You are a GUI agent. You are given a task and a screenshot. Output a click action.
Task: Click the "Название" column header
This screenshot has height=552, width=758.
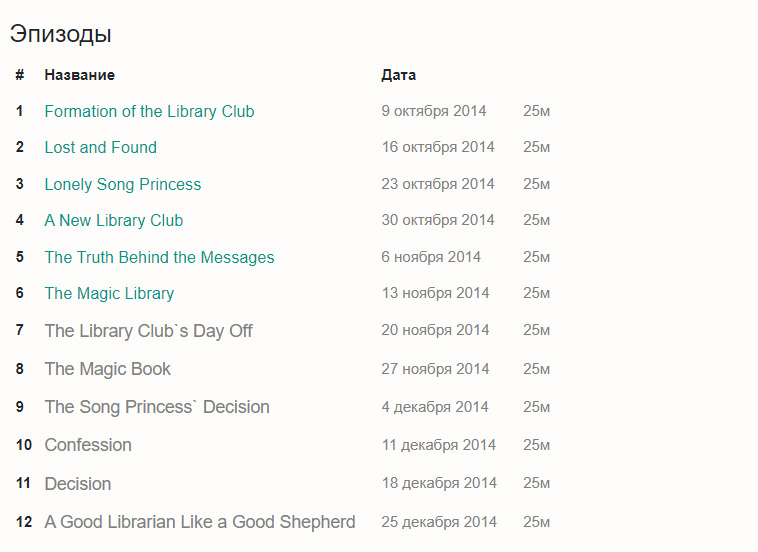click(79, 75)
